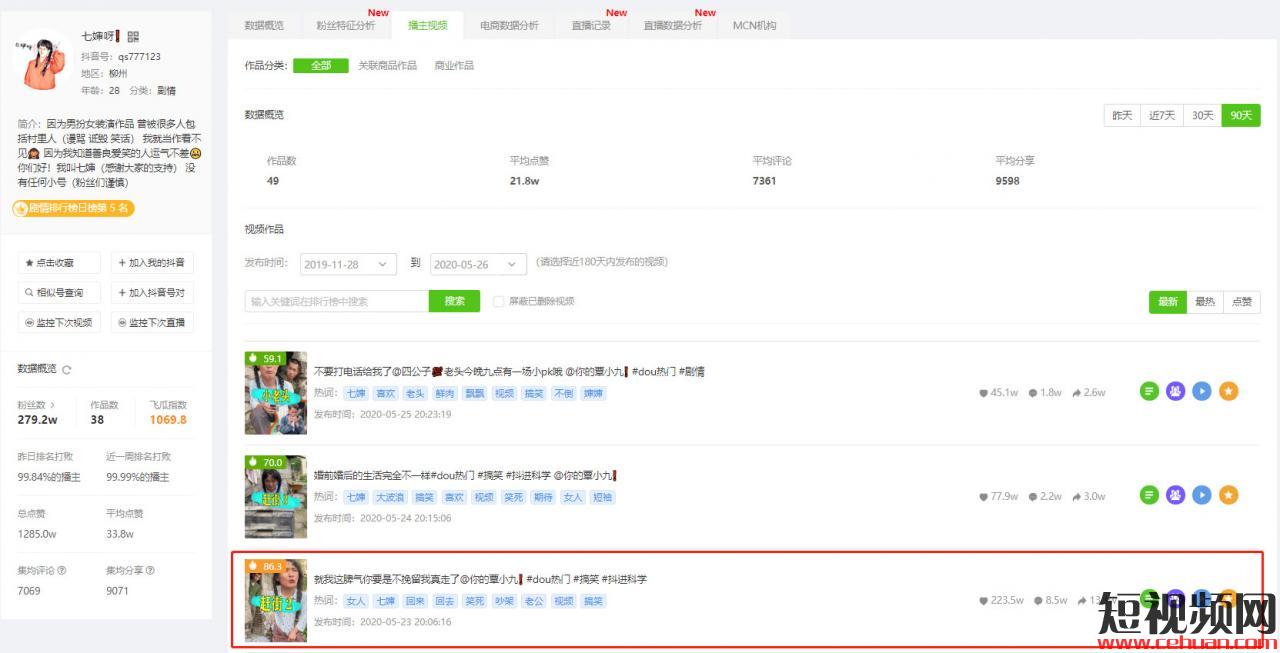This screenshot has width=1280, height=653.
Task: Click the 点击收藏 button
Action: (x=60, y=263)
